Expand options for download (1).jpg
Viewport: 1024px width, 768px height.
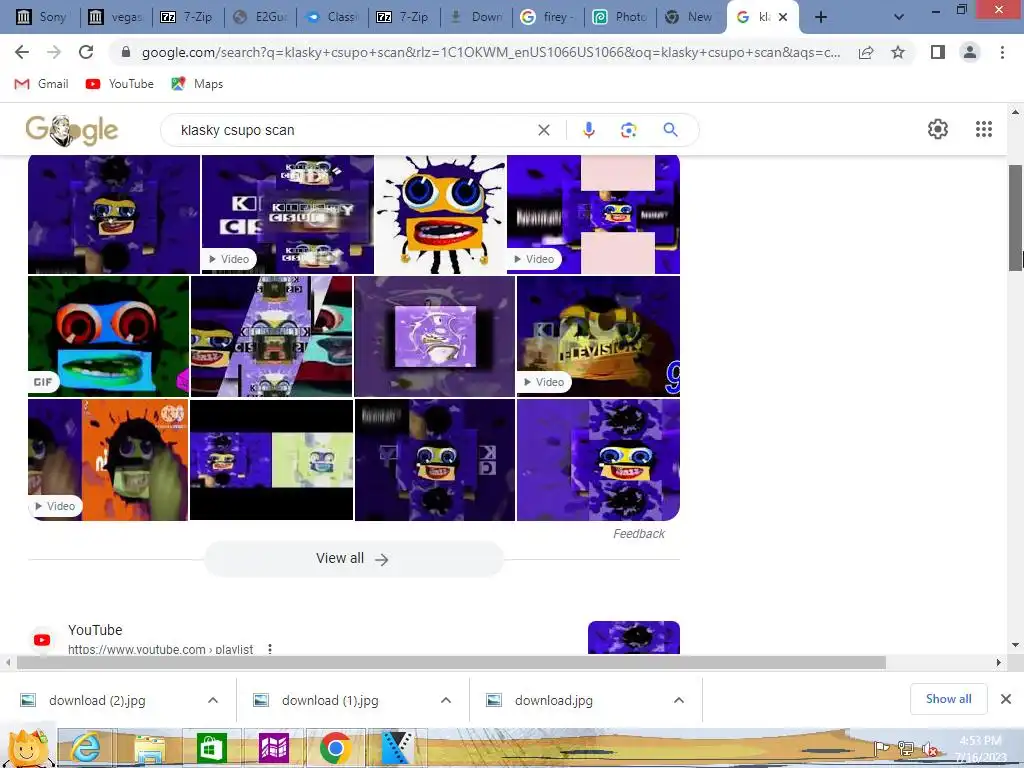[446, 700]
